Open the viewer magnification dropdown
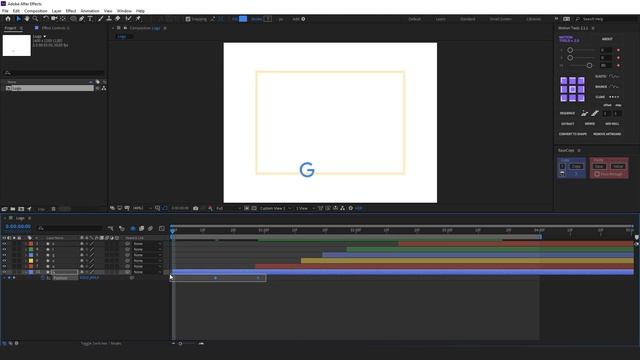 pyautogui.click(x=142, y=208)
